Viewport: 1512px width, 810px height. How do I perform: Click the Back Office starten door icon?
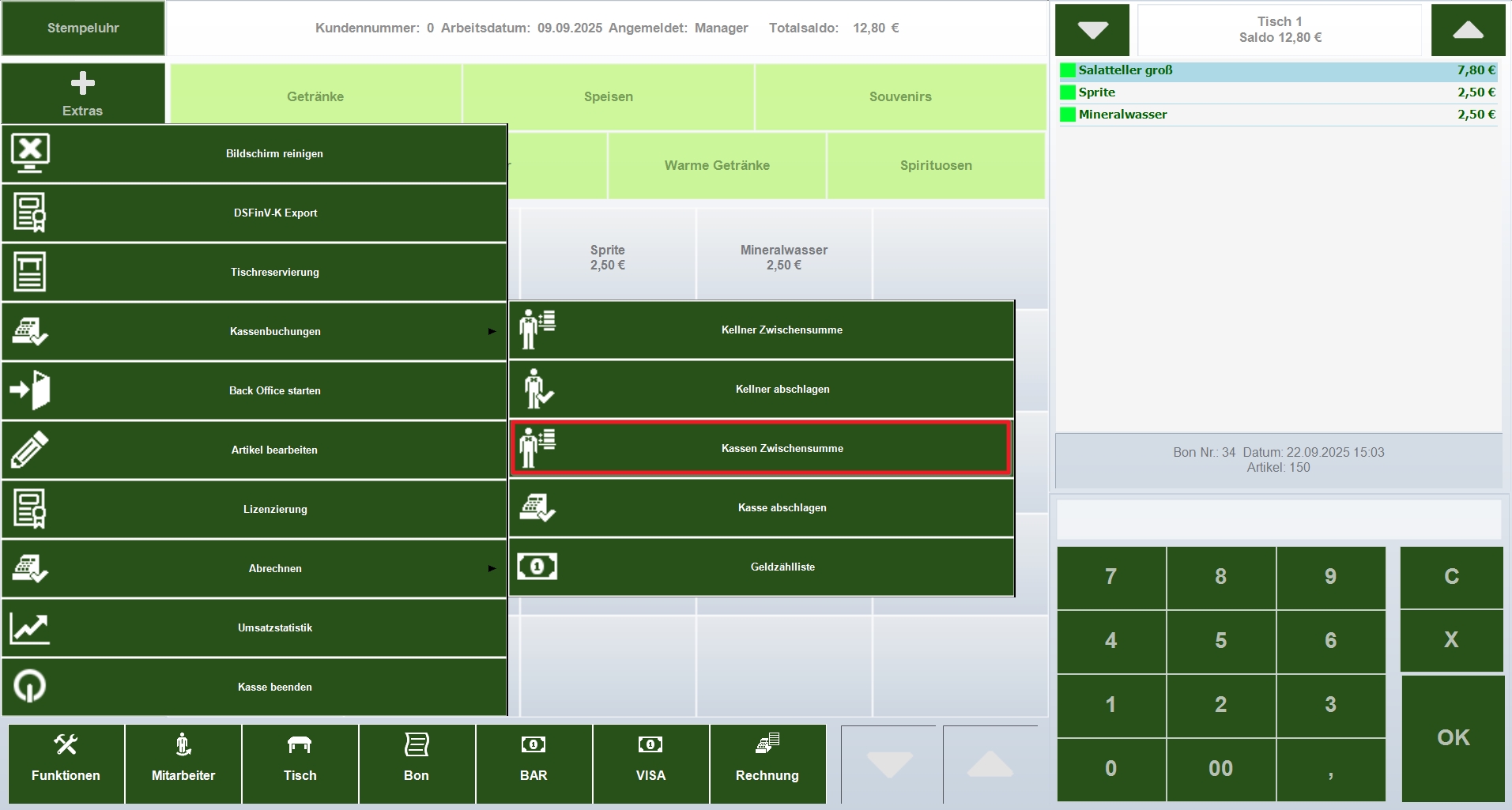pos(30,390)
